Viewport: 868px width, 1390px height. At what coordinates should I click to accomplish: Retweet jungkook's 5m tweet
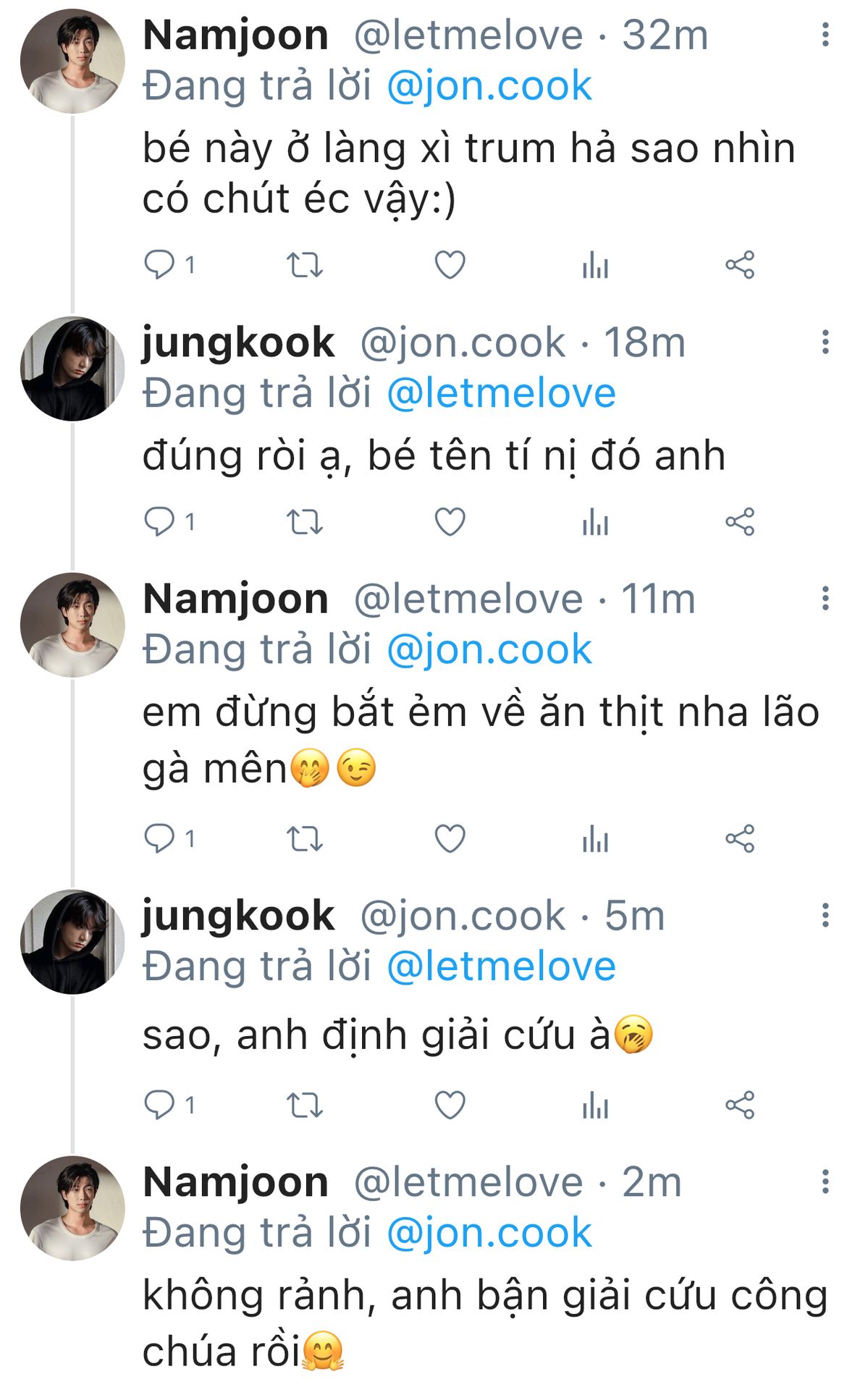(x=305, y=1105)
